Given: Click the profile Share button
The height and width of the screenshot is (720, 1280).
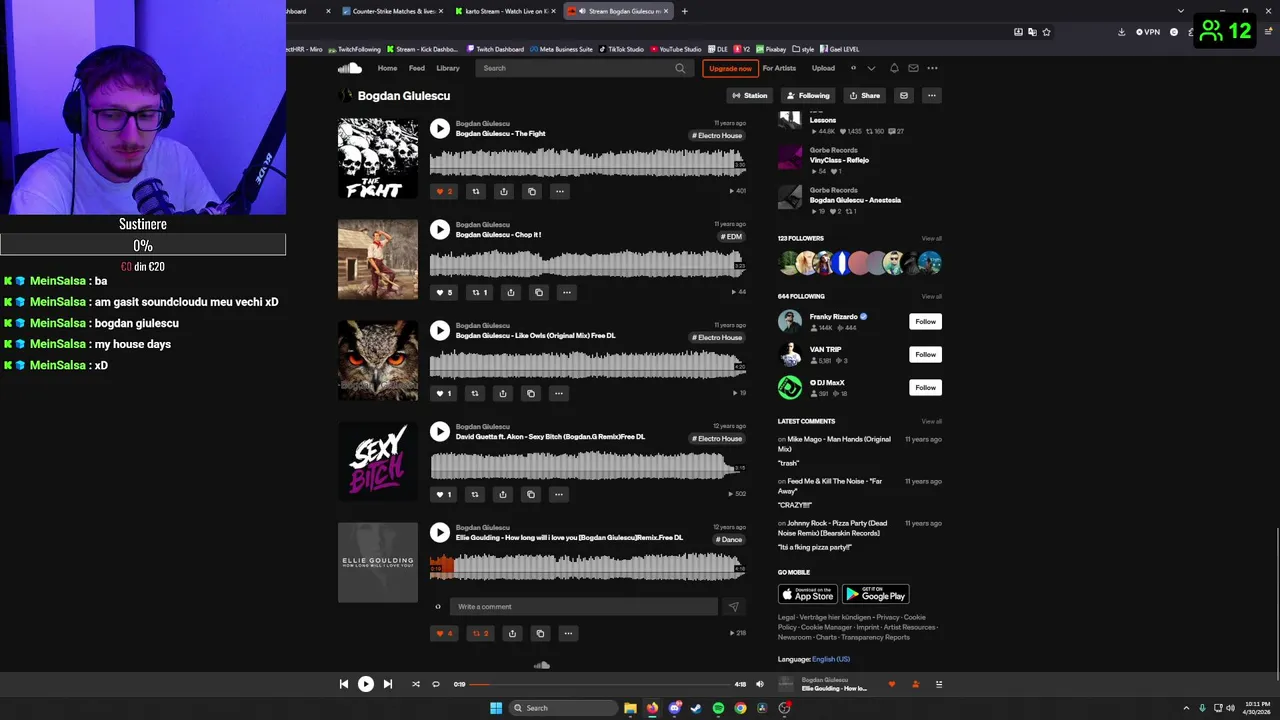Looking at the screenshot, I should click(864, 96).
